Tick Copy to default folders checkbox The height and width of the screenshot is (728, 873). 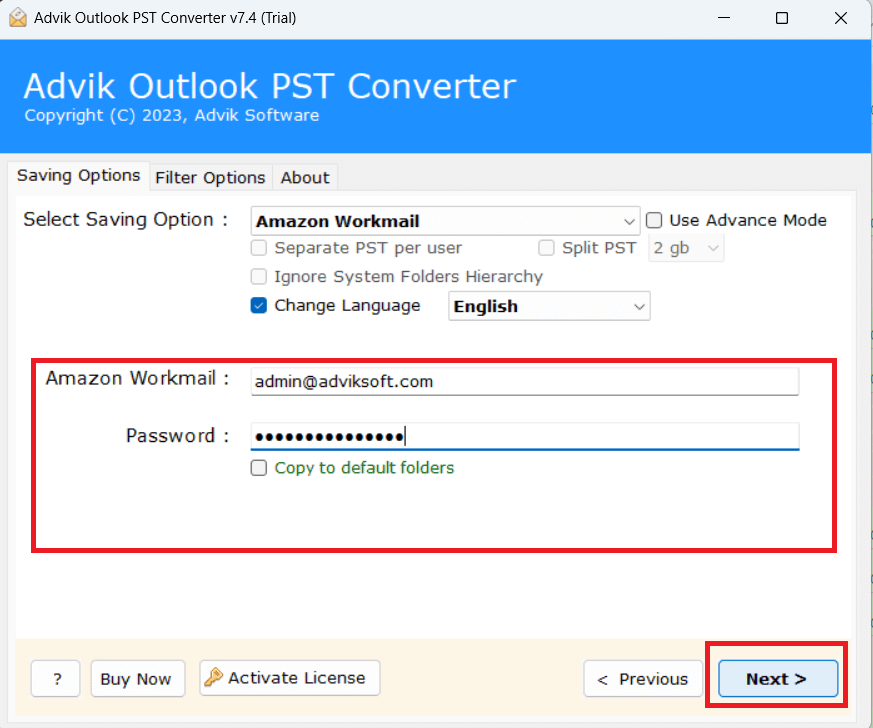[259, 468]
